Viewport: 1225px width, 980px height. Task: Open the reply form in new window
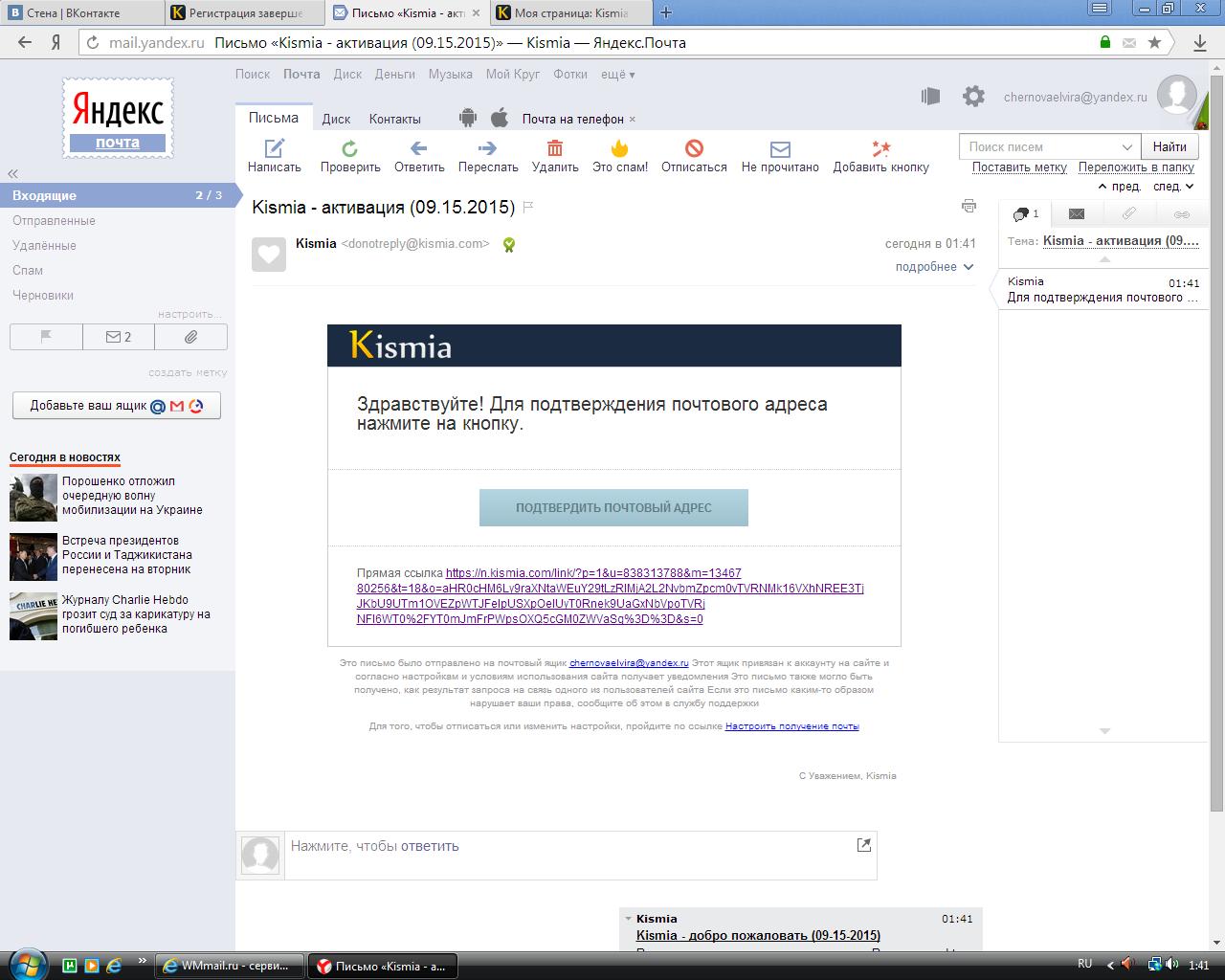864,844
